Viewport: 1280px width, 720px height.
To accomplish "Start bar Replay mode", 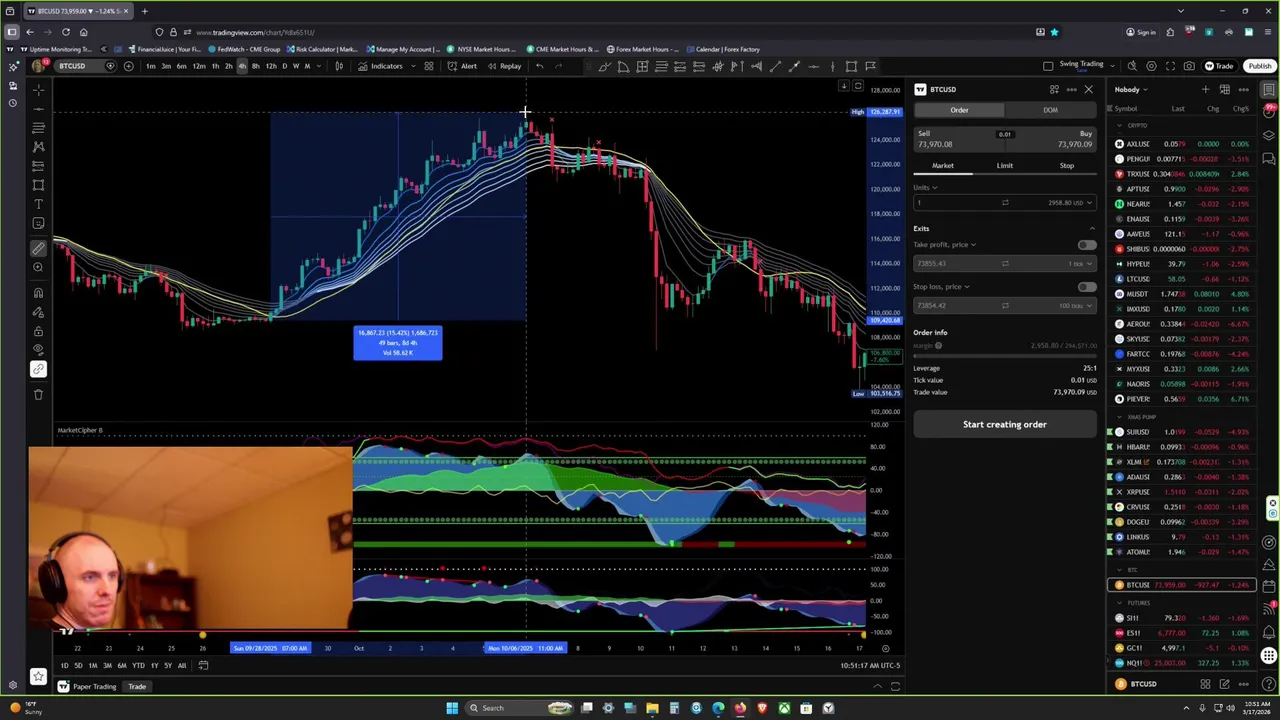I will 505,66.
